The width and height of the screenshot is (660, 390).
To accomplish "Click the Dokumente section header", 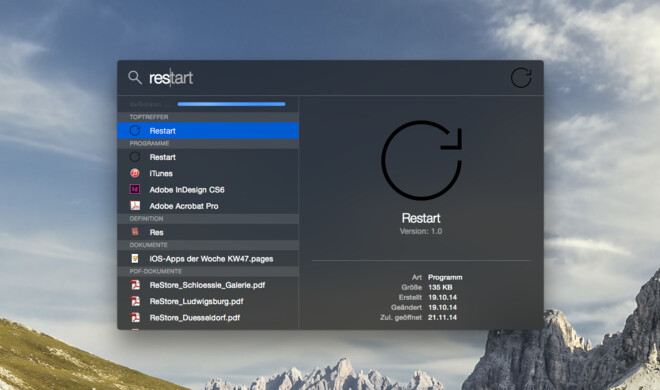I will pyautogui.click(x=208, y=245).
